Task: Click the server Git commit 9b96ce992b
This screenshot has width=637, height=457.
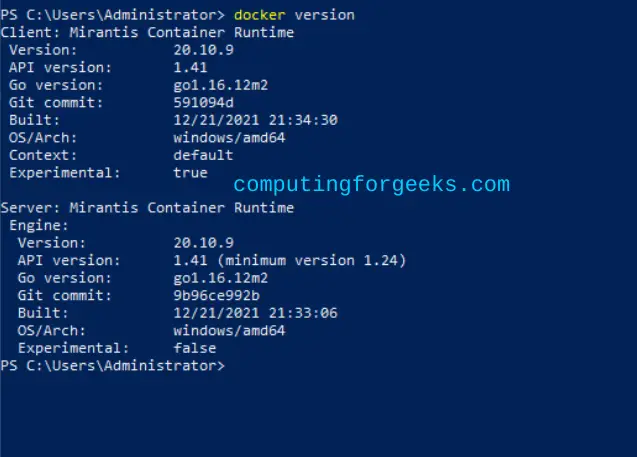Action: click(217, 295)
